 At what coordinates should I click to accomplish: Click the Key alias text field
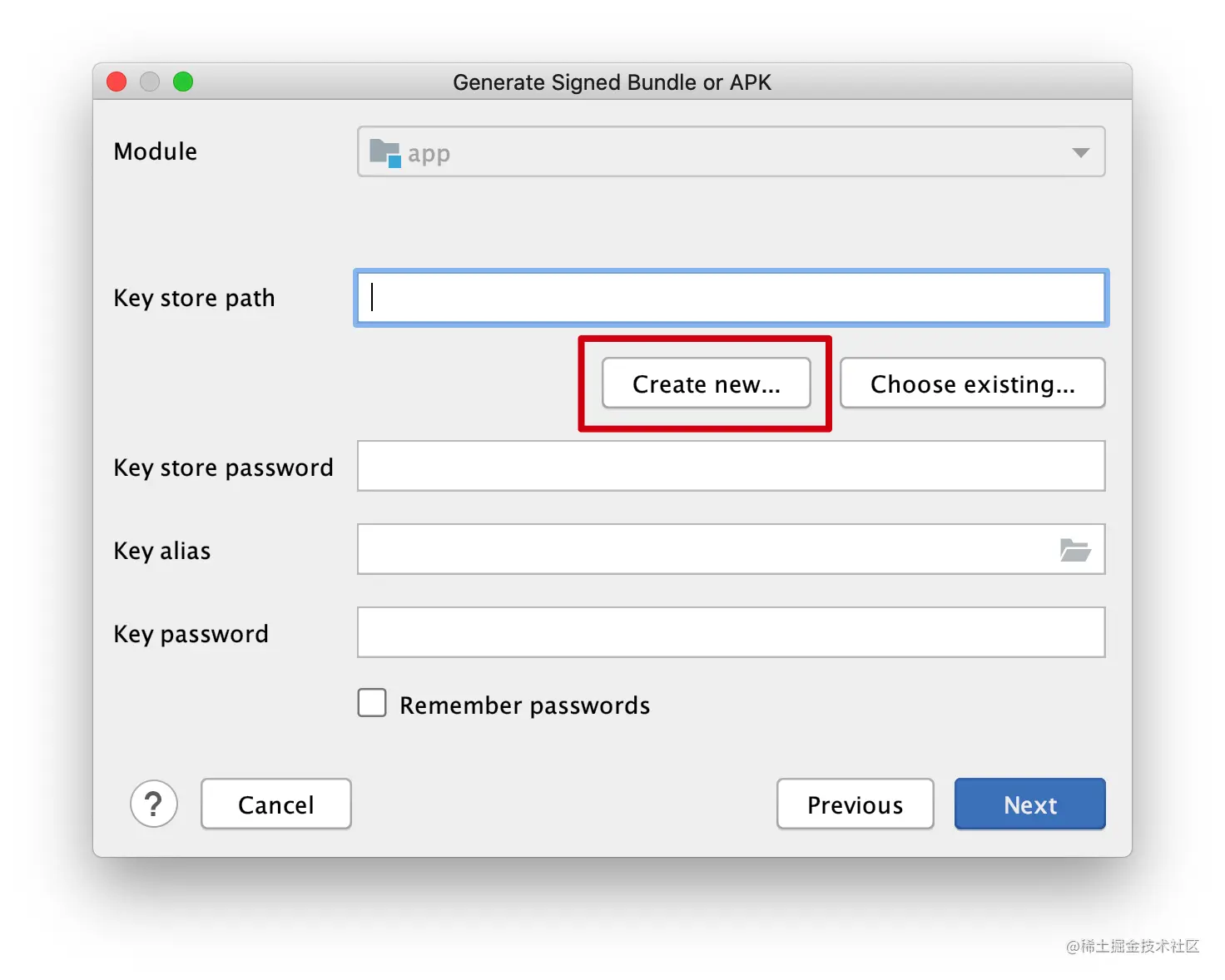[x=707, y=549]
